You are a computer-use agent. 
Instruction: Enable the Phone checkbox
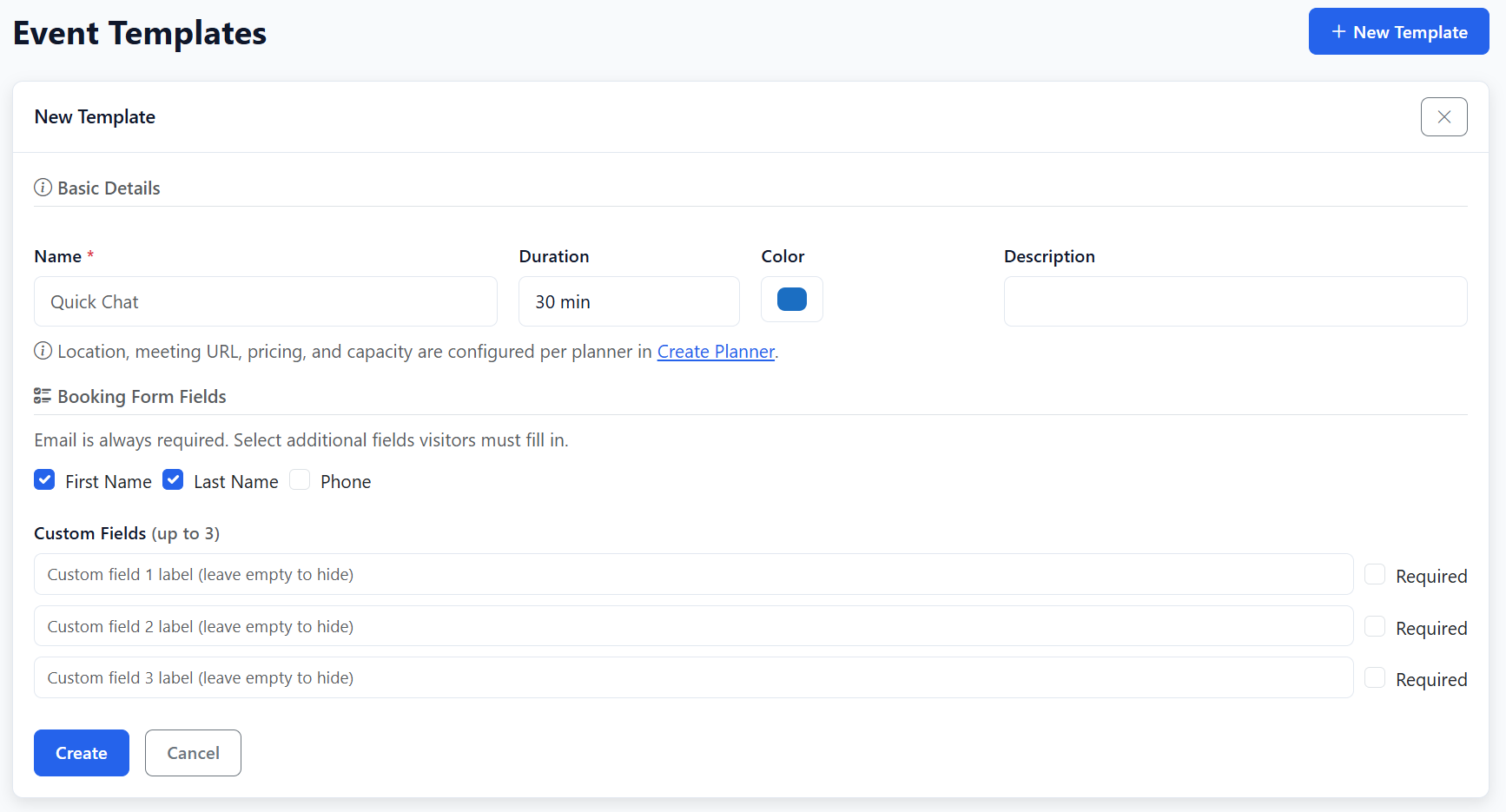(x=300, y=479)
